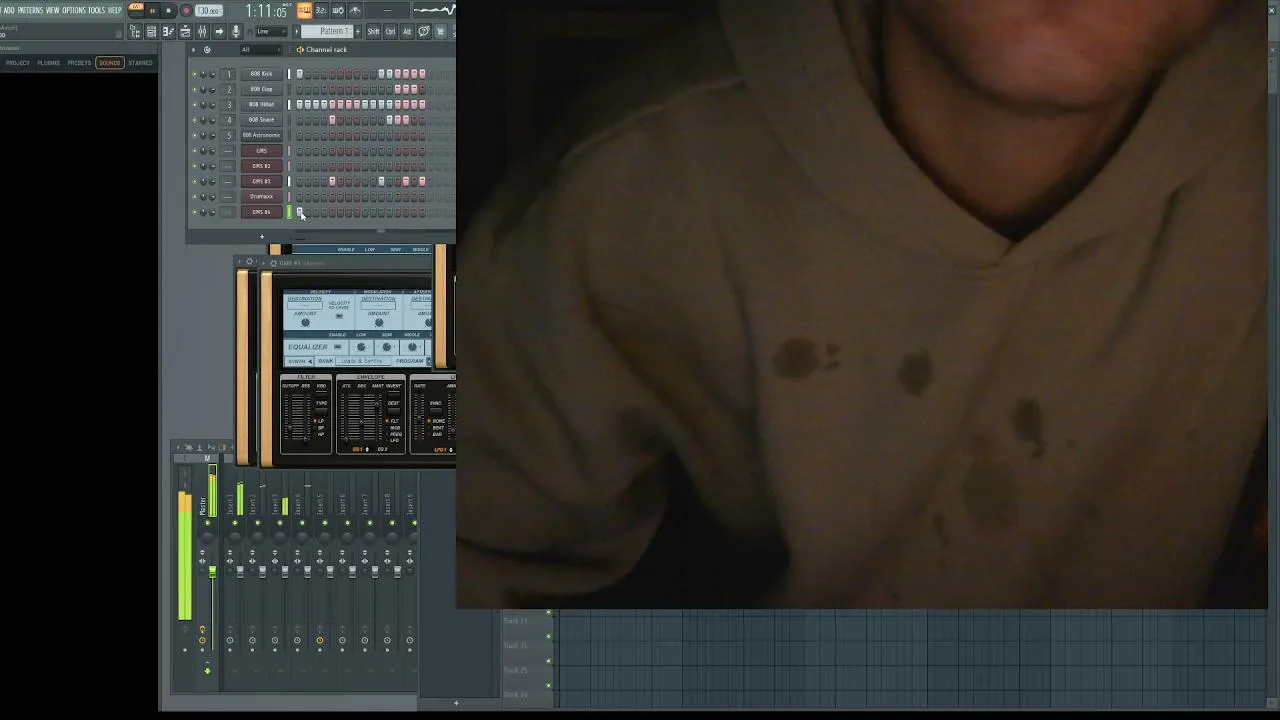Mute the Drumaxx channel

coord(194,196)
